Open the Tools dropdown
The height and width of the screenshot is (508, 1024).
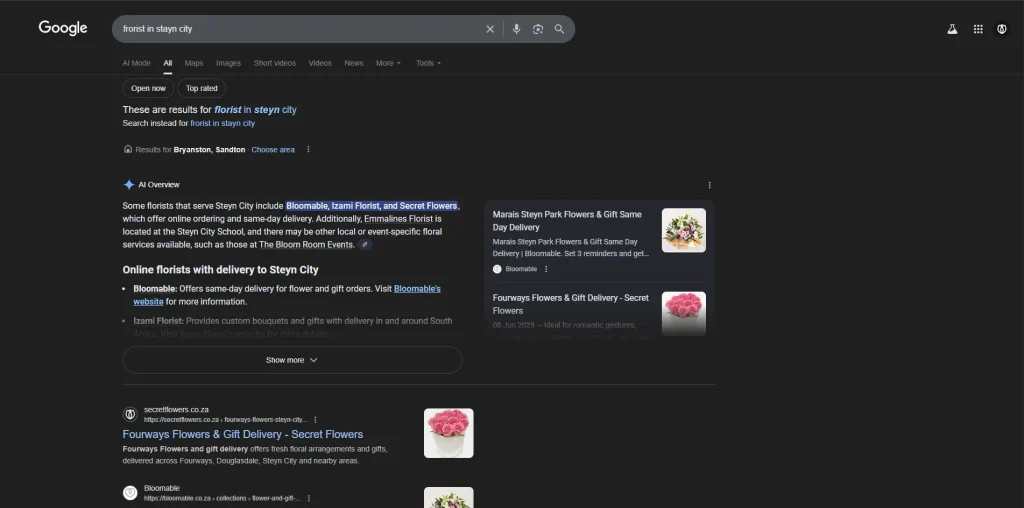tap(428, 63)
